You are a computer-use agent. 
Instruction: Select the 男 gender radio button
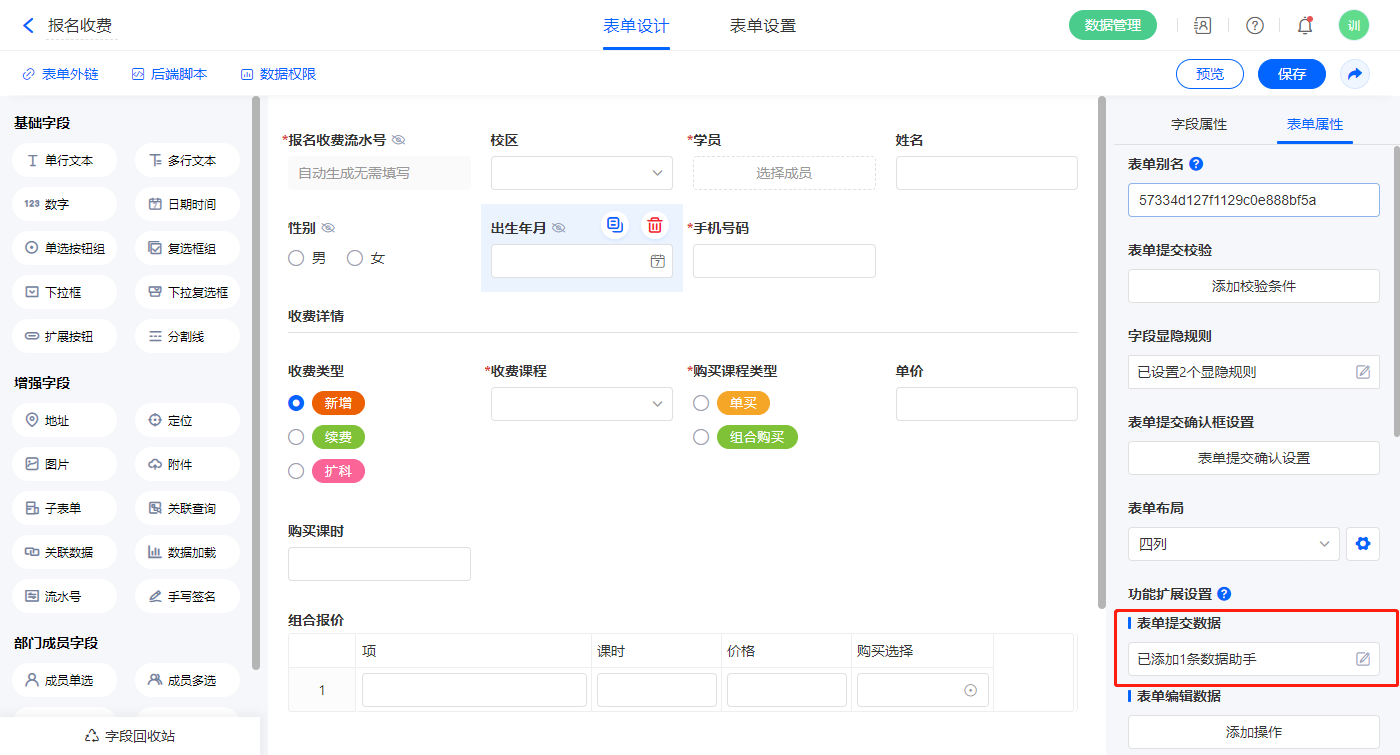(296, 258)
